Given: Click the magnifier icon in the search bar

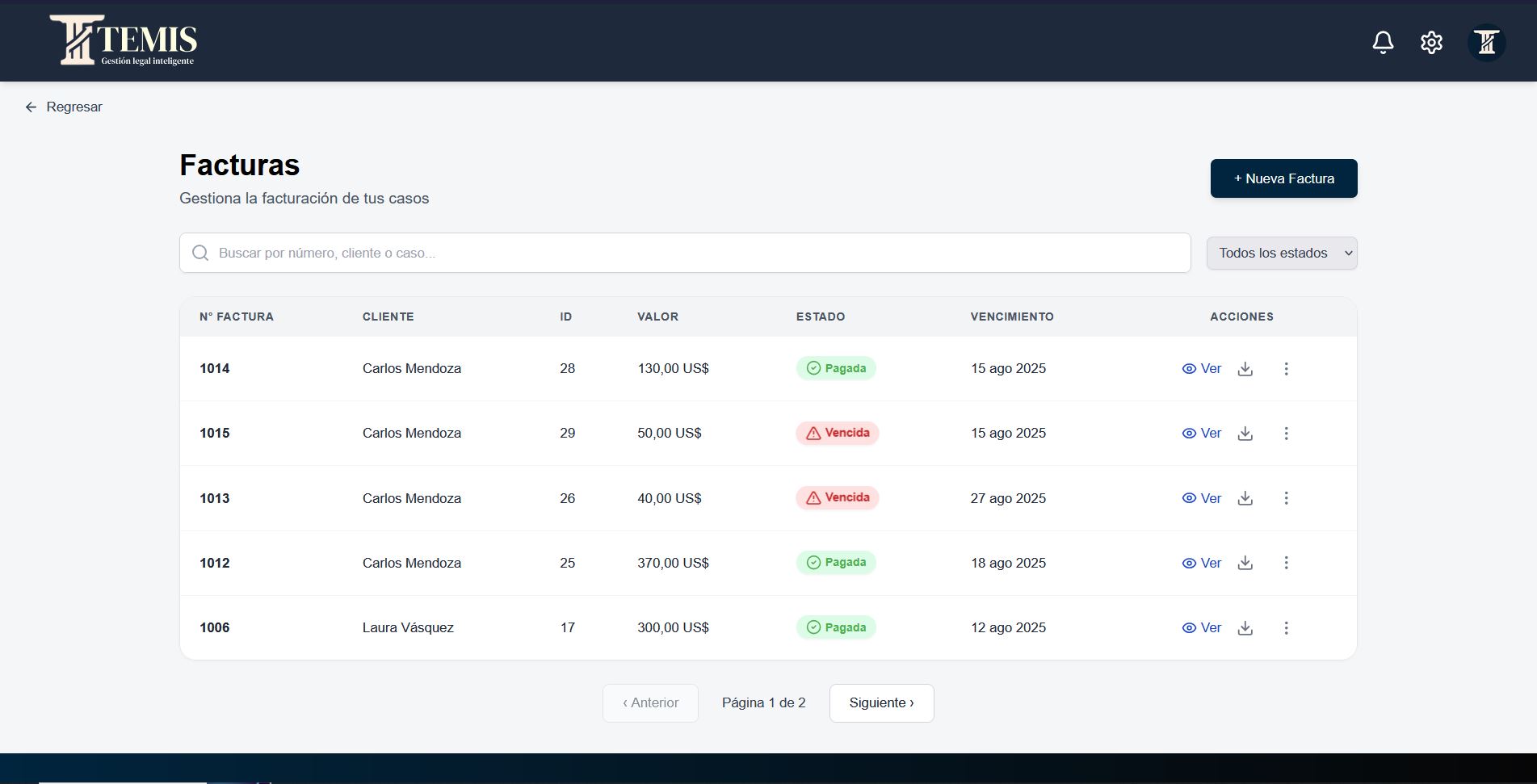Looking at the screenshot, I should 199,253.
